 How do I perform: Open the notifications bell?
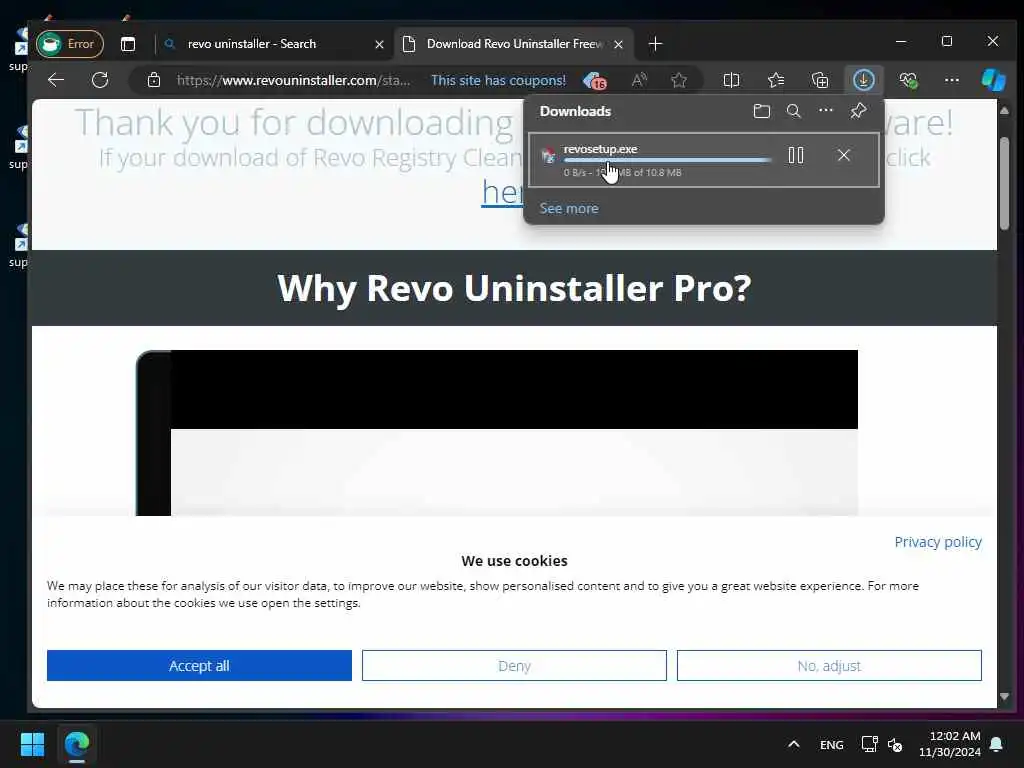point(997,744)
